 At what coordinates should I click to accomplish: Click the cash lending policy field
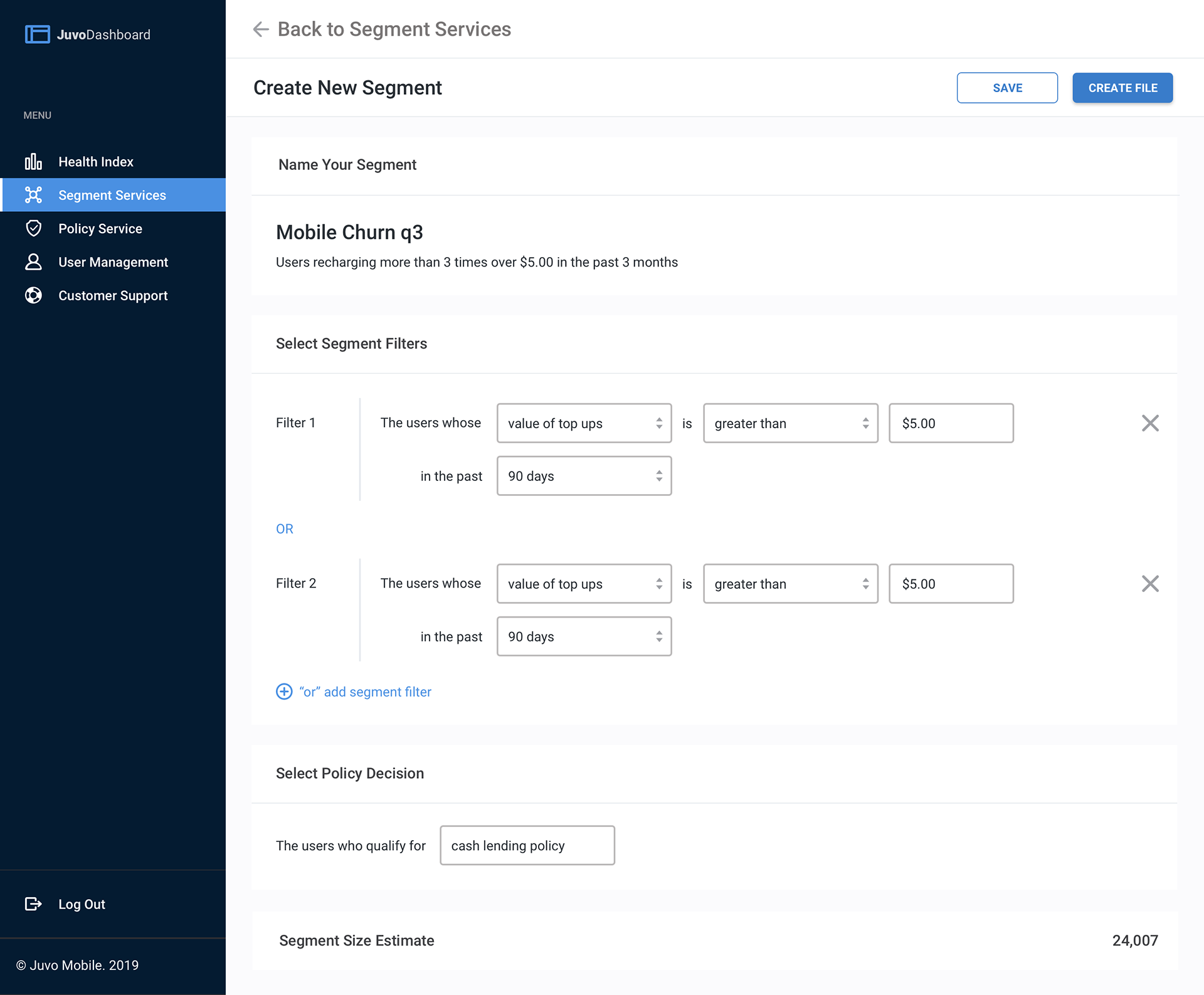[x=527, y=845]
